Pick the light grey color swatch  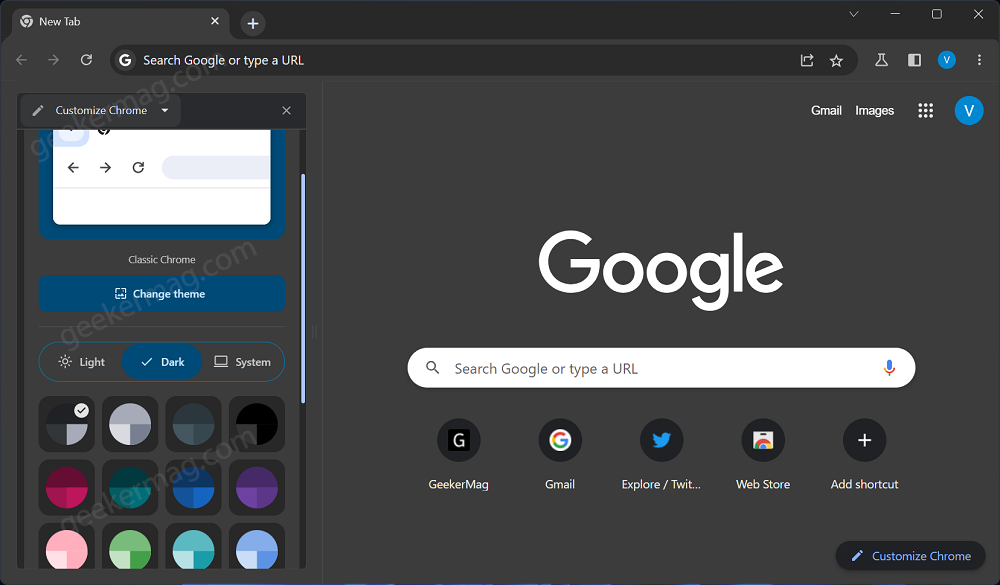(x=130, y=424)
